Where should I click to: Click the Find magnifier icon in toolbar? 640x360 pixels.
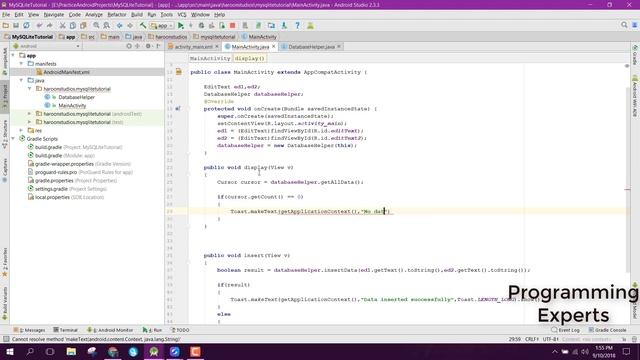[96, 25]
